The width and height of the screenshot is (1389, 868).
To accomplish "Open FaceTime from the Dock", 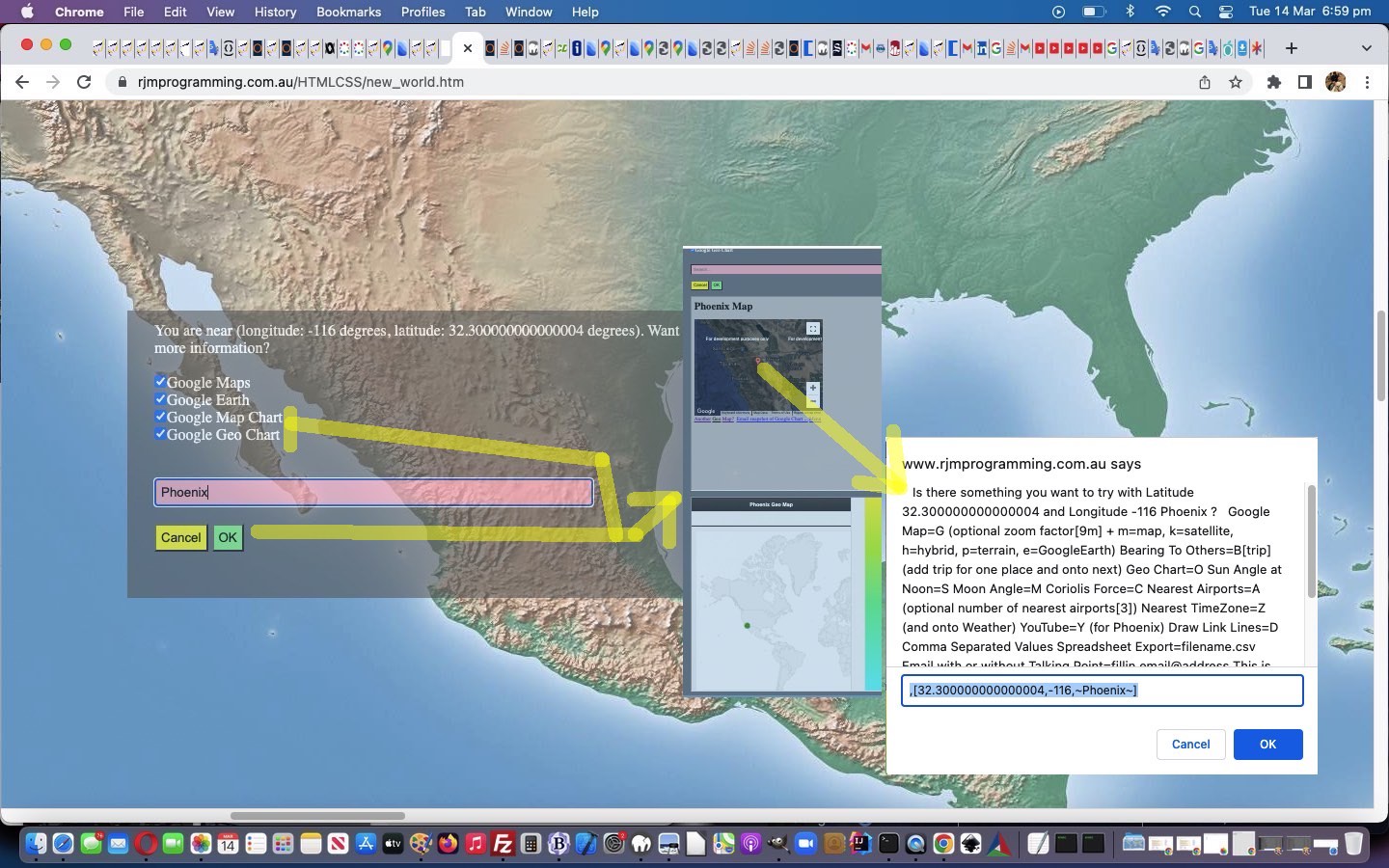I will [174, 844].
